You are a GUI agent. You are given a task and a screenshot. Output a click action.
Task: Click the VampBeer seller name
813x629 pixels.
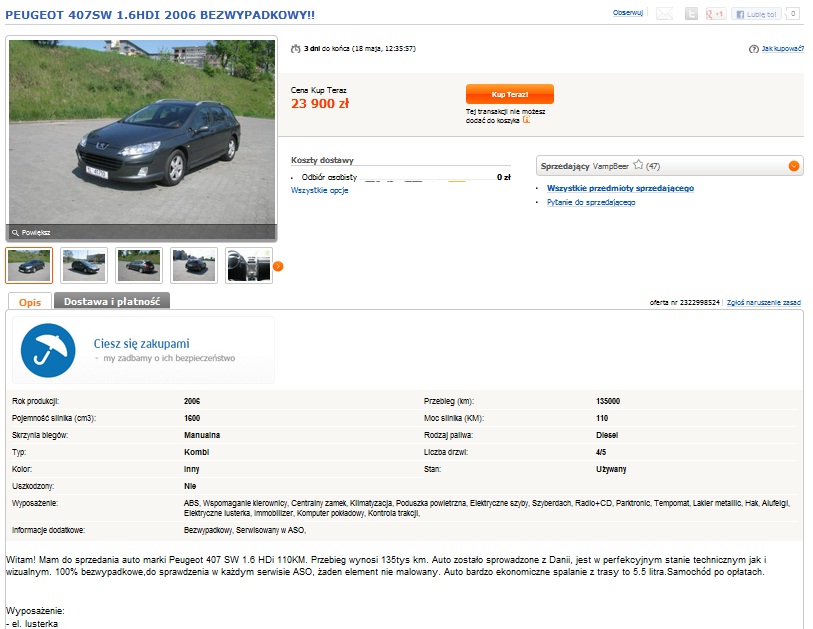(610, 166)
